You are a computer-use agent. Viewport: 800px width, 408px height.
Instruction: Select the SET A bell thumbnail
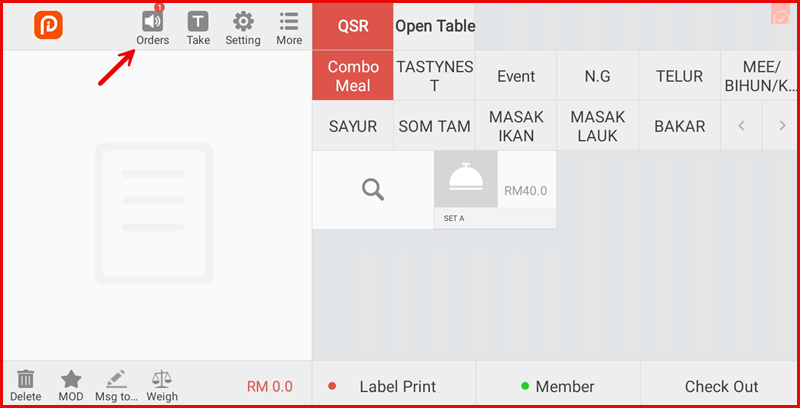466,179
